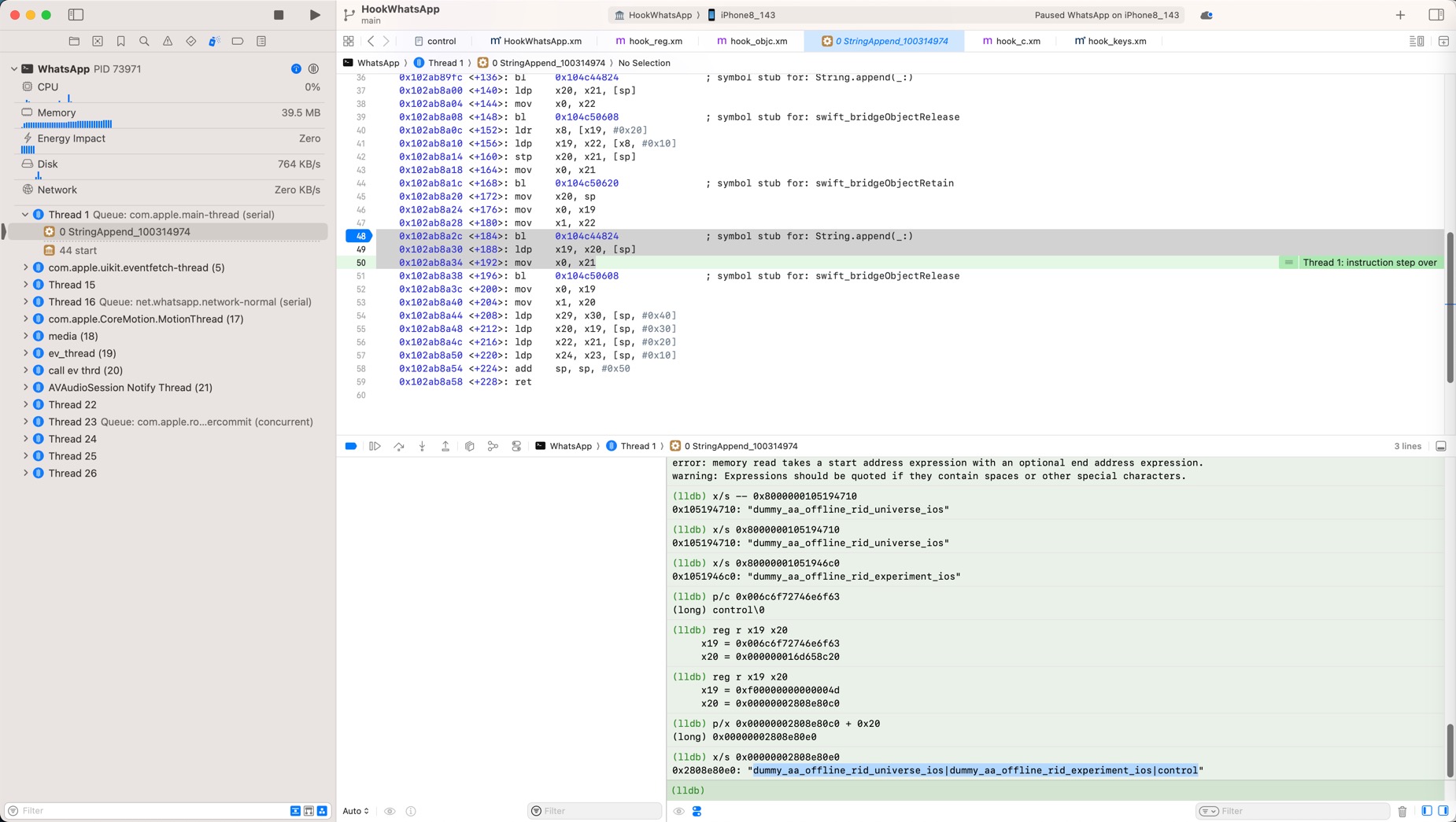Switch to the HookWhatsApp.xm tab
The height and width of the screenshot is (822, 1456).
coord(536,41)
